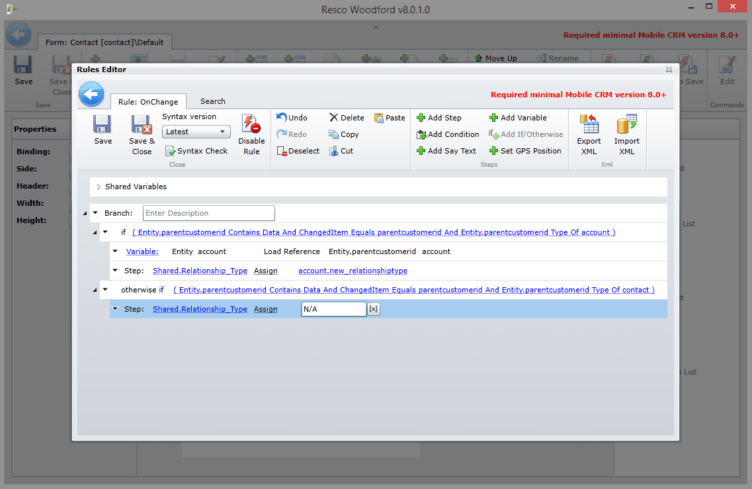Click Add Step in toolbar
The image size is (752, 489).
click(439, 117)
